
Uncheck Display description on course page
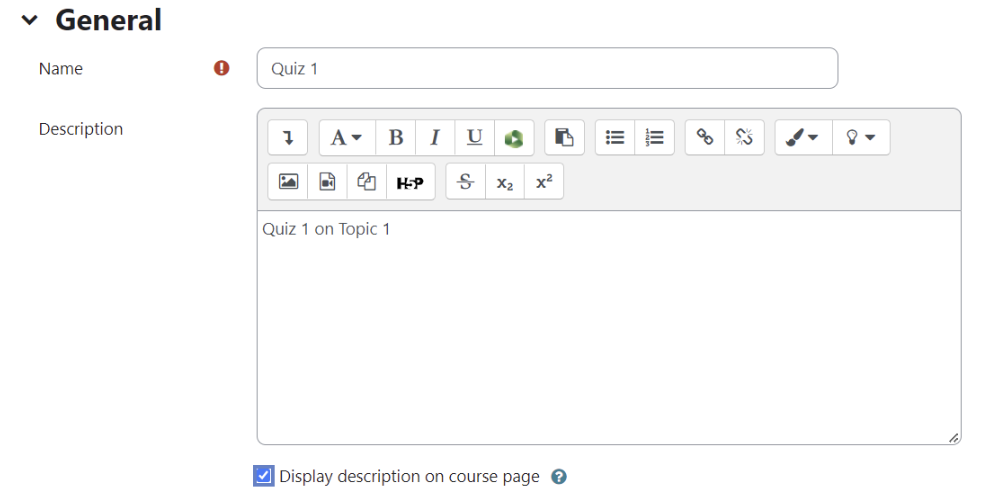point(264,476)
